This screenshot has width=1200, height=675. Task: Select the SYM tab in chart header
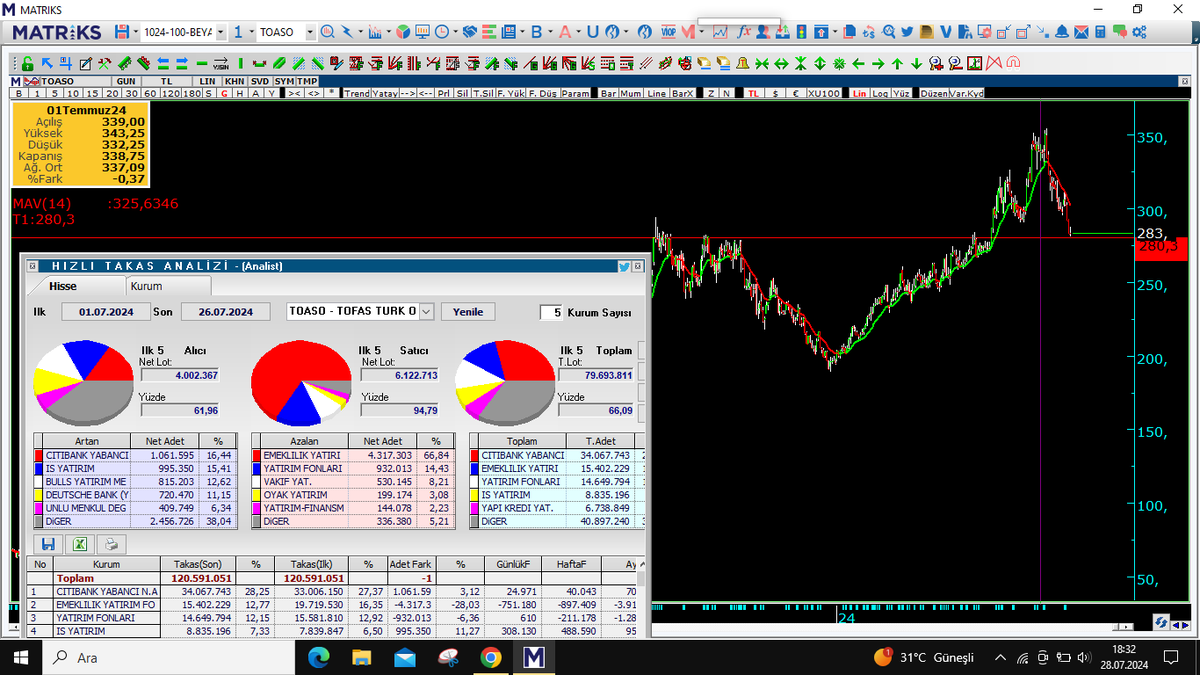(x=284, y=81)
